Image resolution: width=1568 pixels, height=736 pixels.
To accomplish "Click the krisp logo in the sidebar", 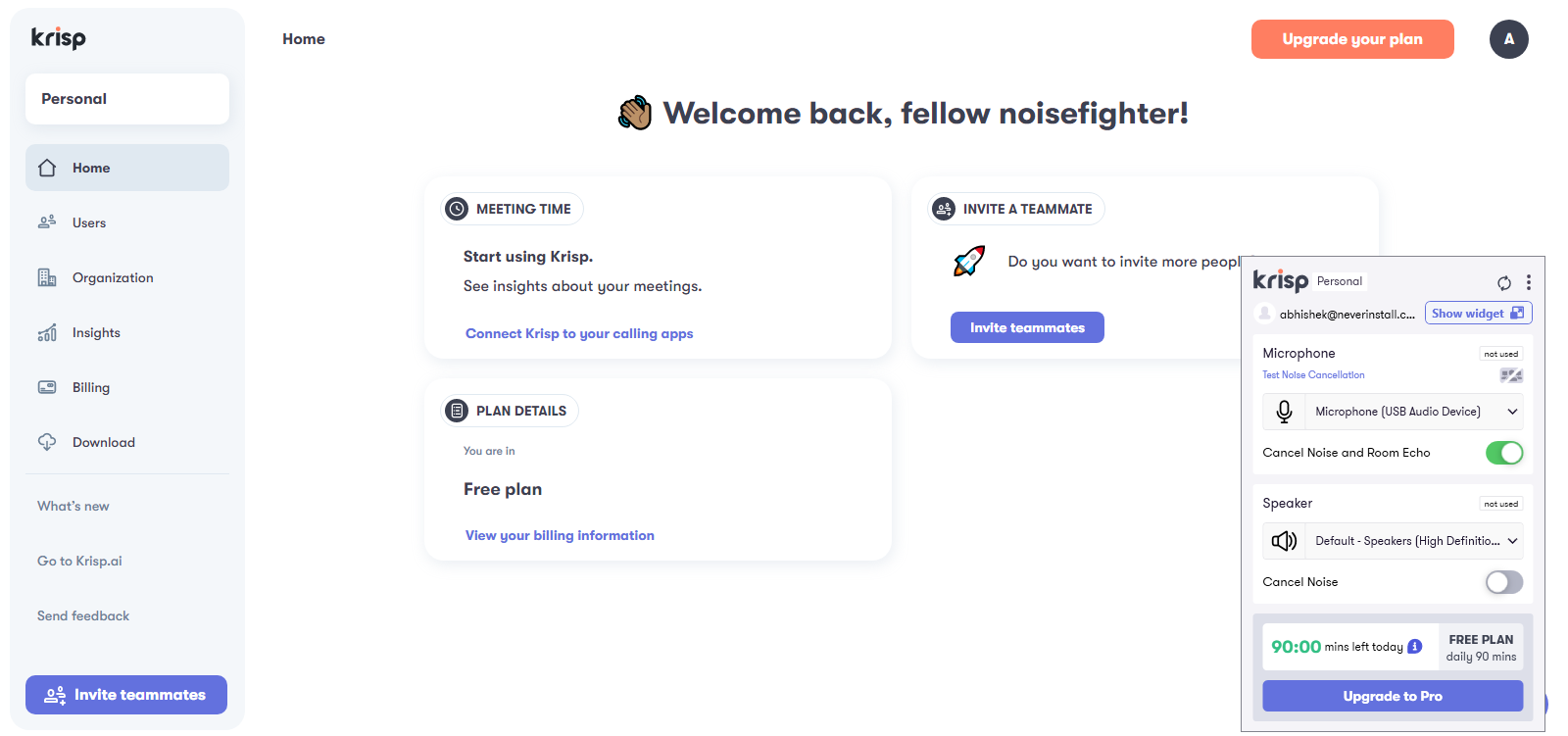I will 59,38.
